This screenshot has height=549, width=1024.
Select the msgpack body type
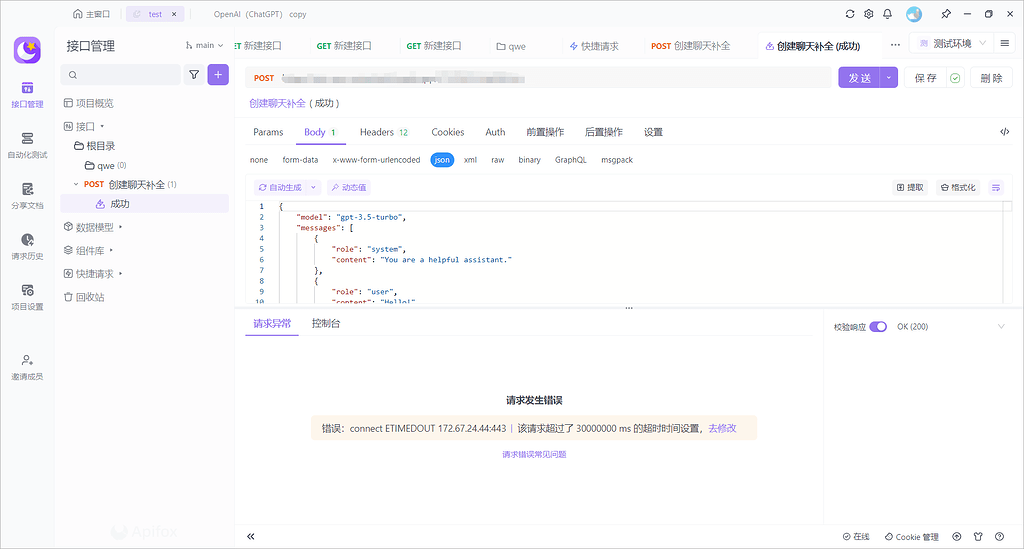[x=617, y=160]
